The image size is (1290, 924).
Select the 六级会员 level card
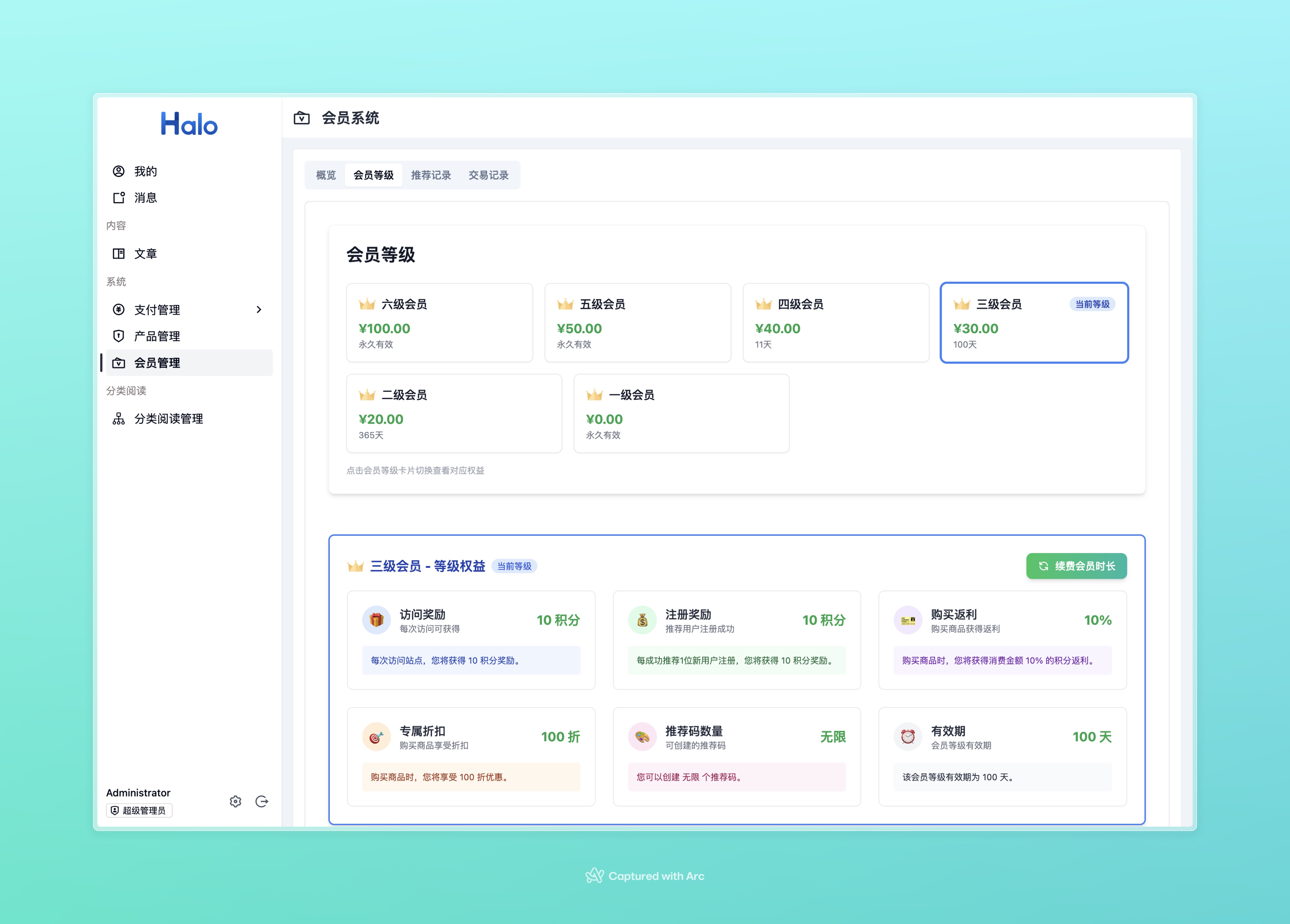pyautogui.click(x=439, y=323)
